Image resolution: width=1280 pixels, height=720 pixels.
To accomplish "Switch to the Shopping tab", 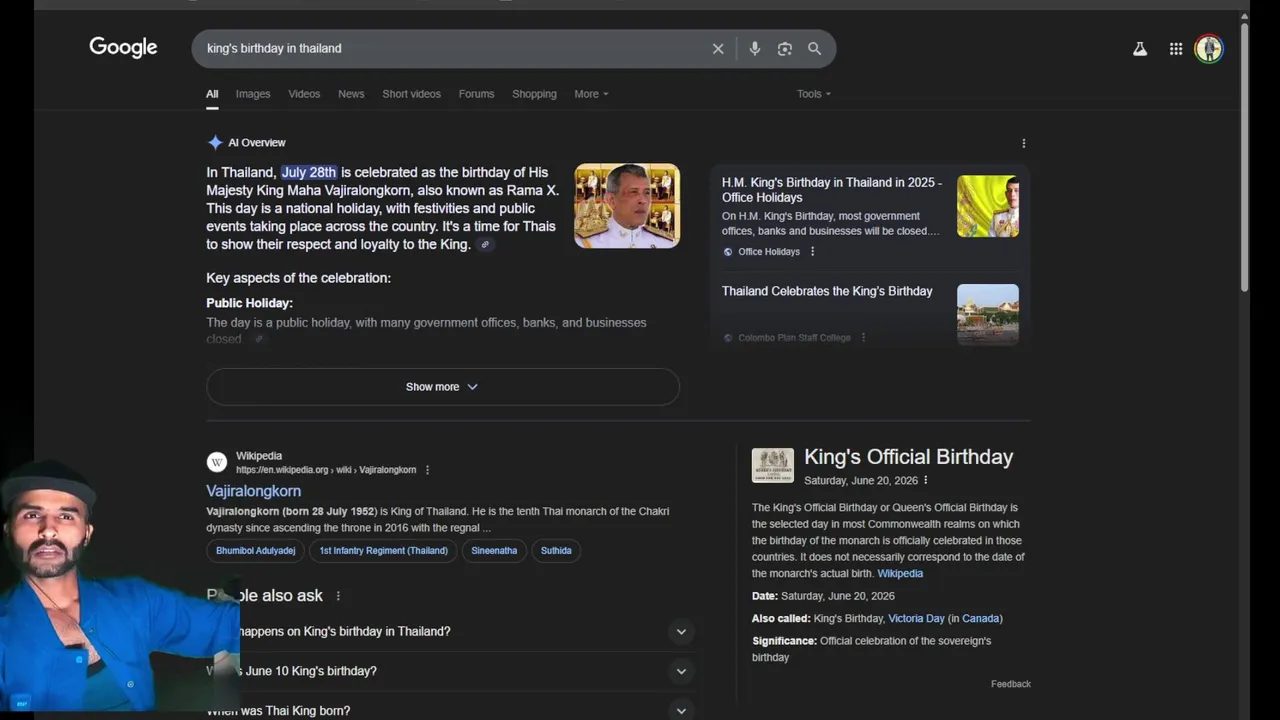I will coord(534,94).
